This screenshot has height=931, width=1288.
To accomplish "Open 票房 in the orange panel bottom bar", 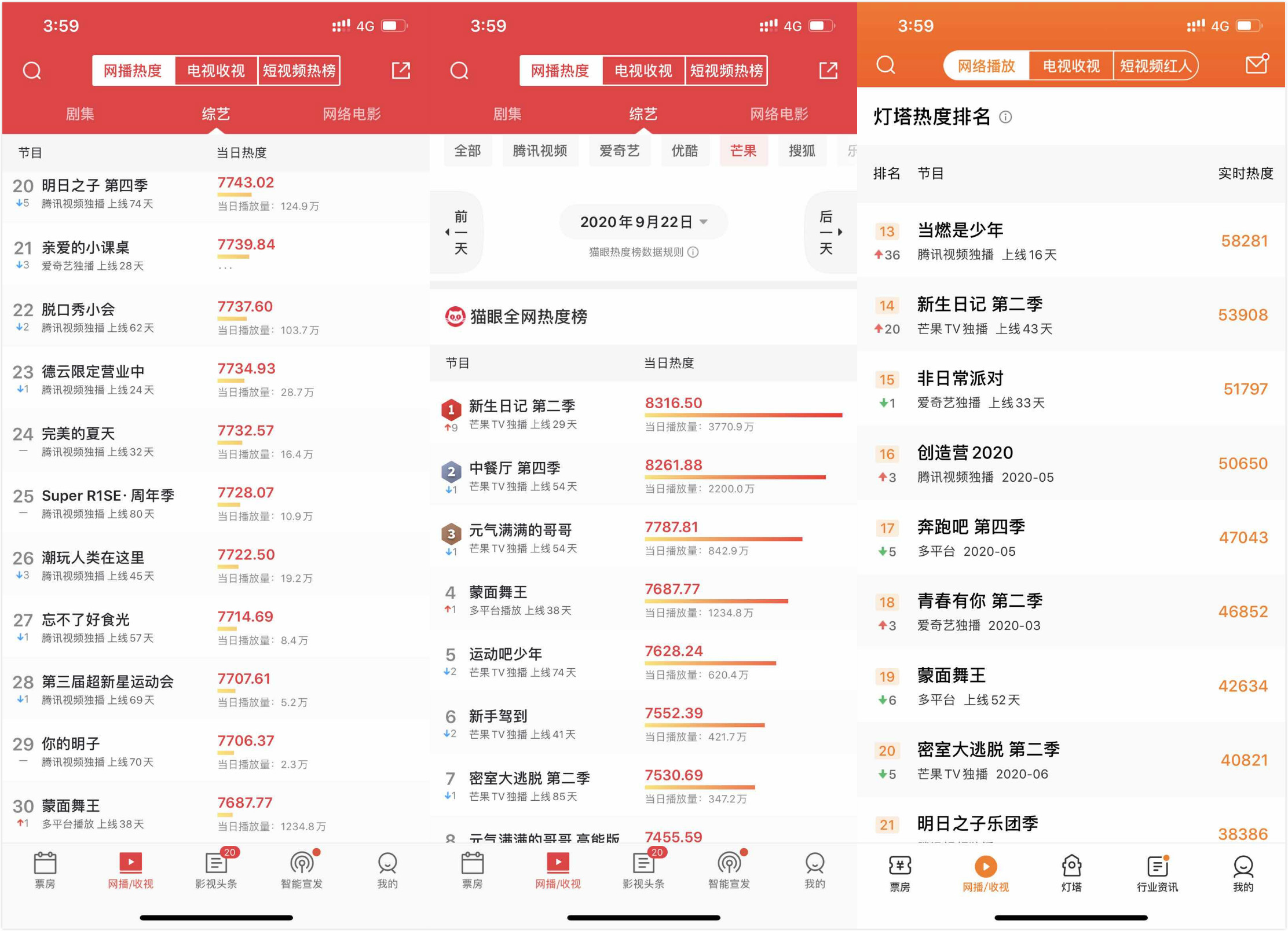I will [900, 873].
